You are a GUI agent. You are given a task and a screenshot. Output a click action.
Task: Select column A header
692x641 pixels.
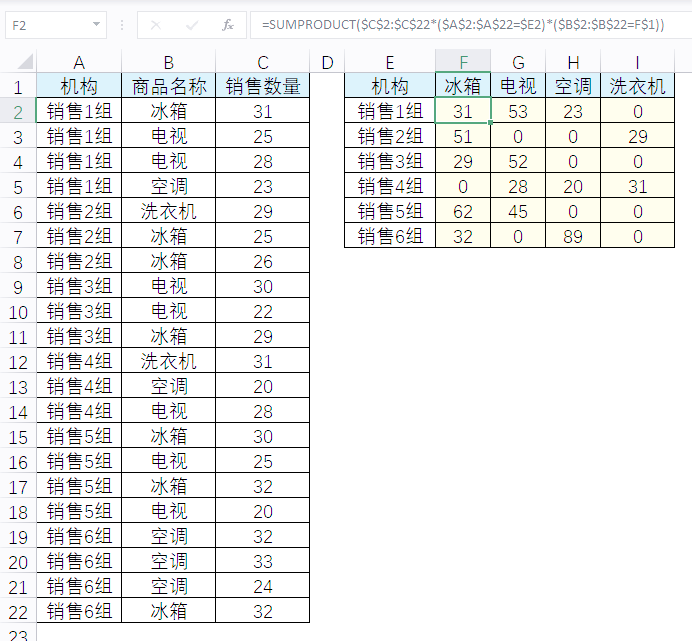[79, 62]
